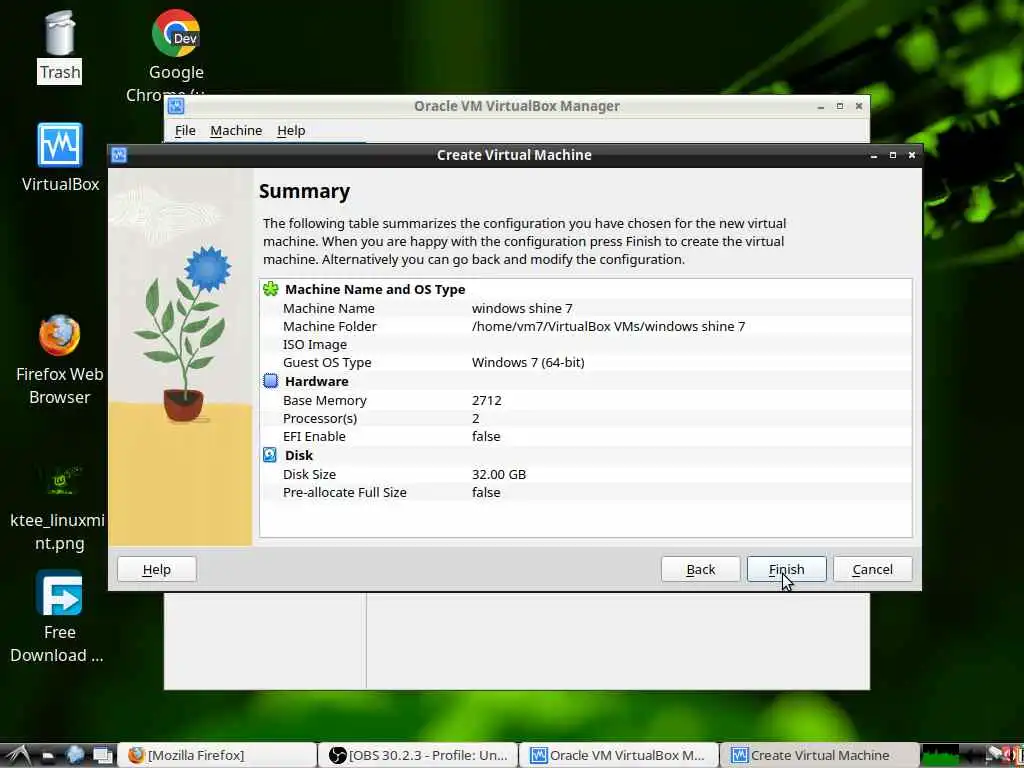1024x768 pixels.
Task: Minimize the Create Virtual Machine dialog
Action: [874, 155]
